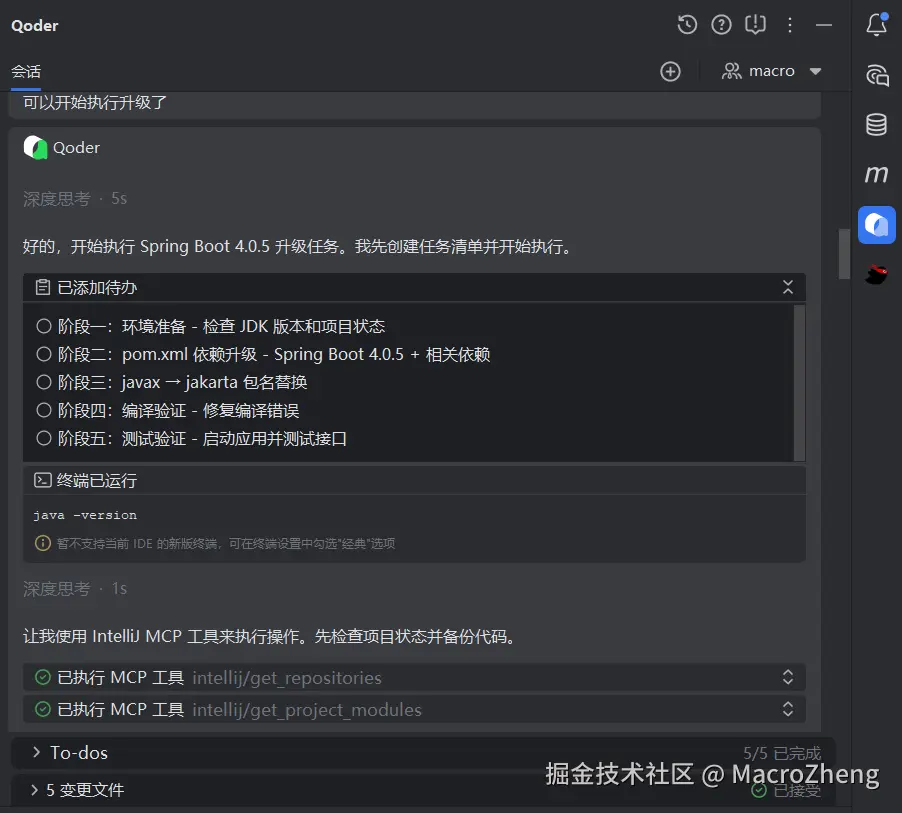The width and height of the screenshot is (902, 813).
Task: Click the 5/5 已完成 status label
Action: pyautogui.click(x=782, y=753)
